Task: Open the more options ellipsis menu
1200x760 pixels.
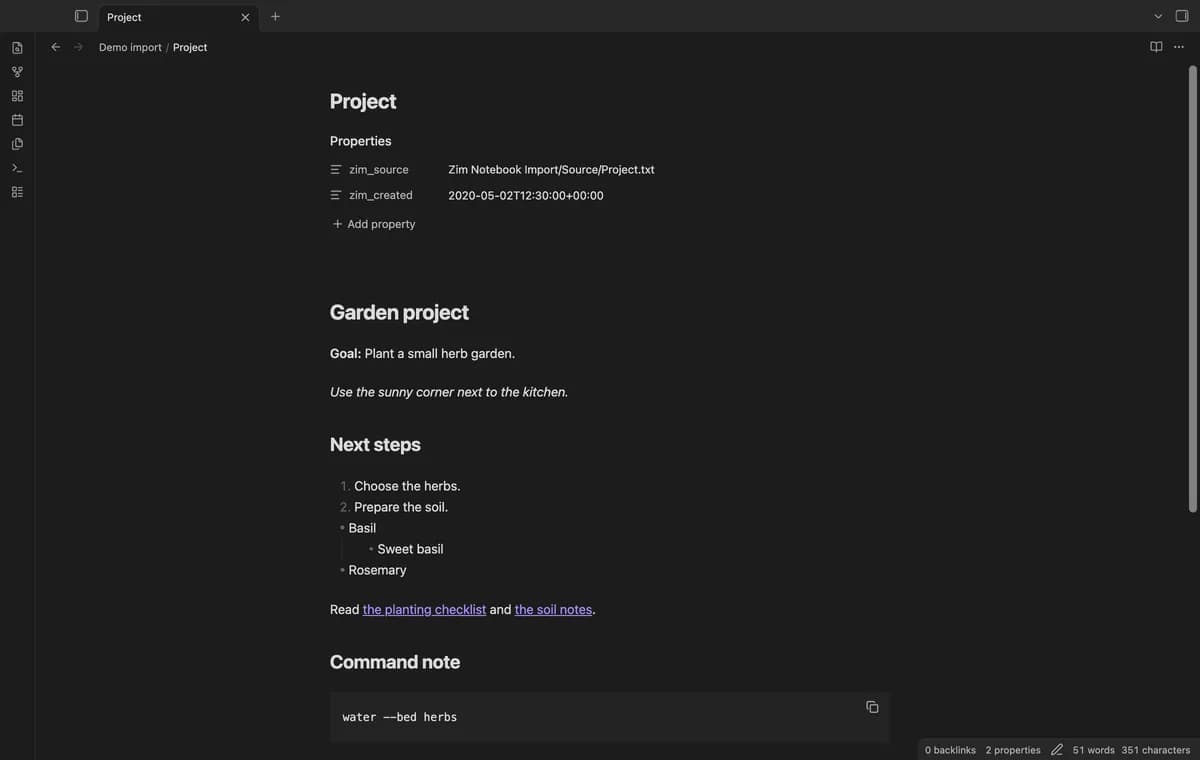Action: [1179, 47]
